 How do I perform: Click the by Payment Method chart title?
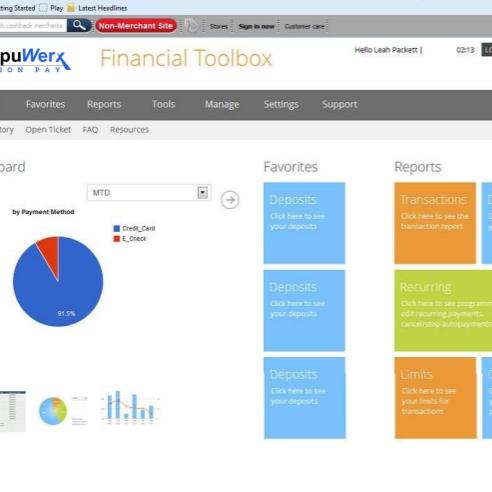tap(43, 212)
